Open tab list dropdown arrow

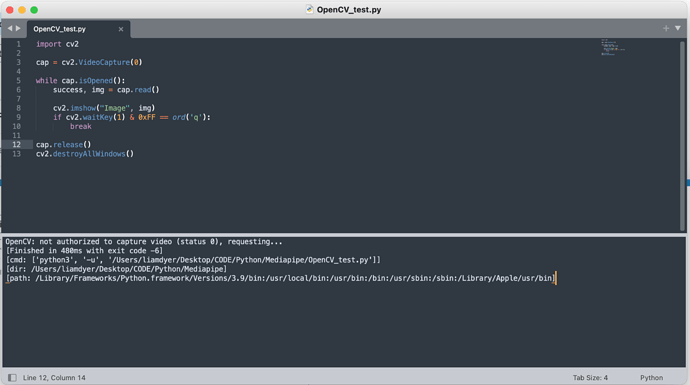(x=678, y=28)
